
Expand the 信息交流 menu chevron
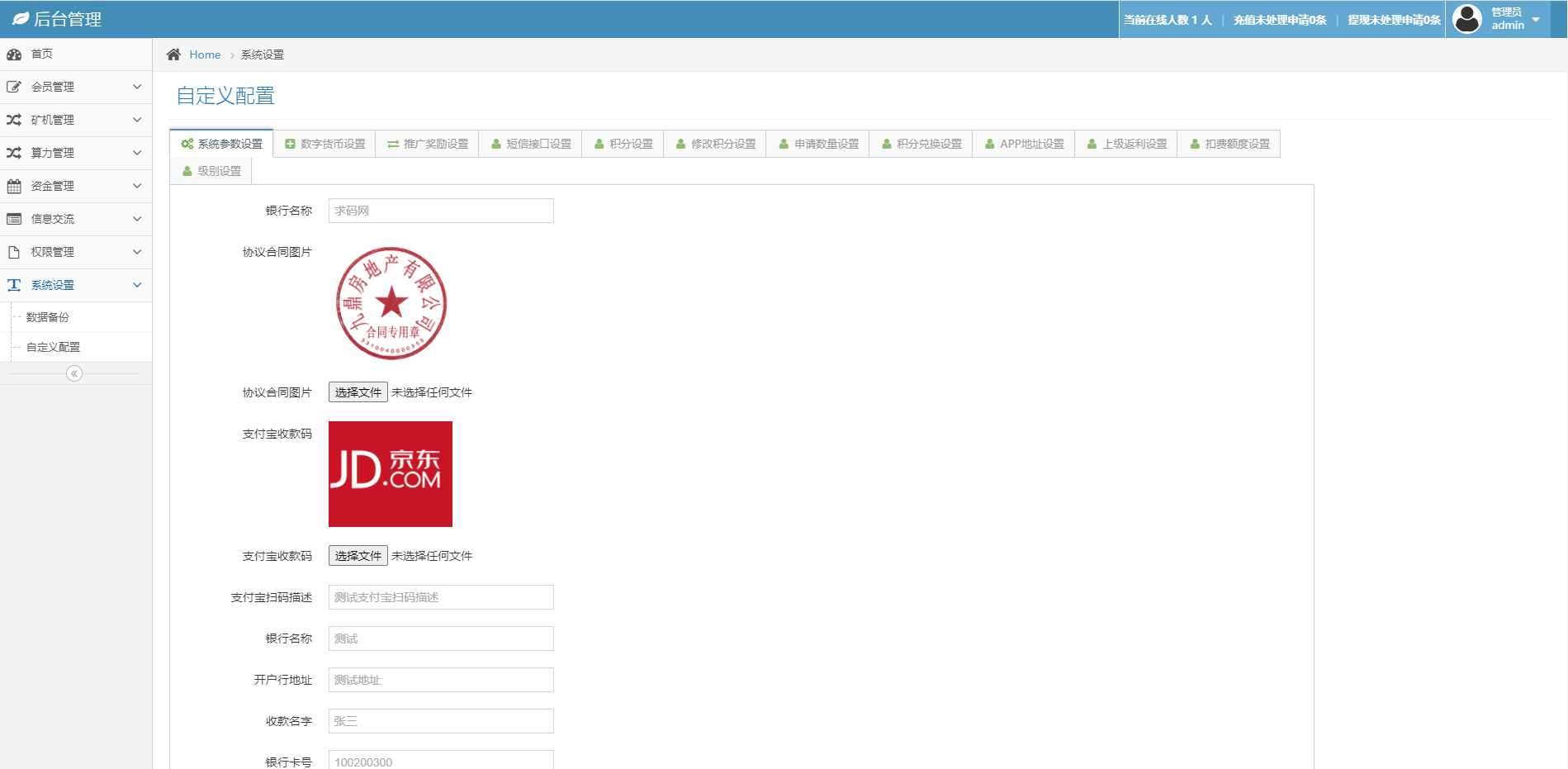click(x=137, y=219)
